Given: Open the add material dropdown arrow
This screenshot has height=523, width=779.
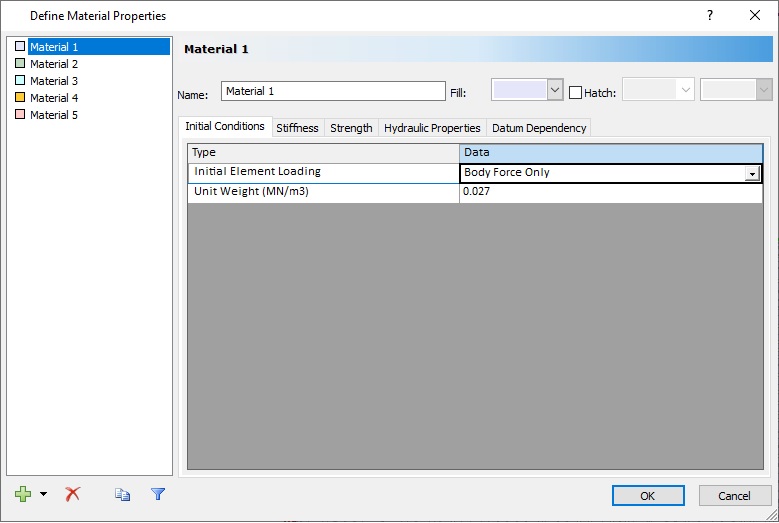Looking at the screenshot, I should pos(43,495).
